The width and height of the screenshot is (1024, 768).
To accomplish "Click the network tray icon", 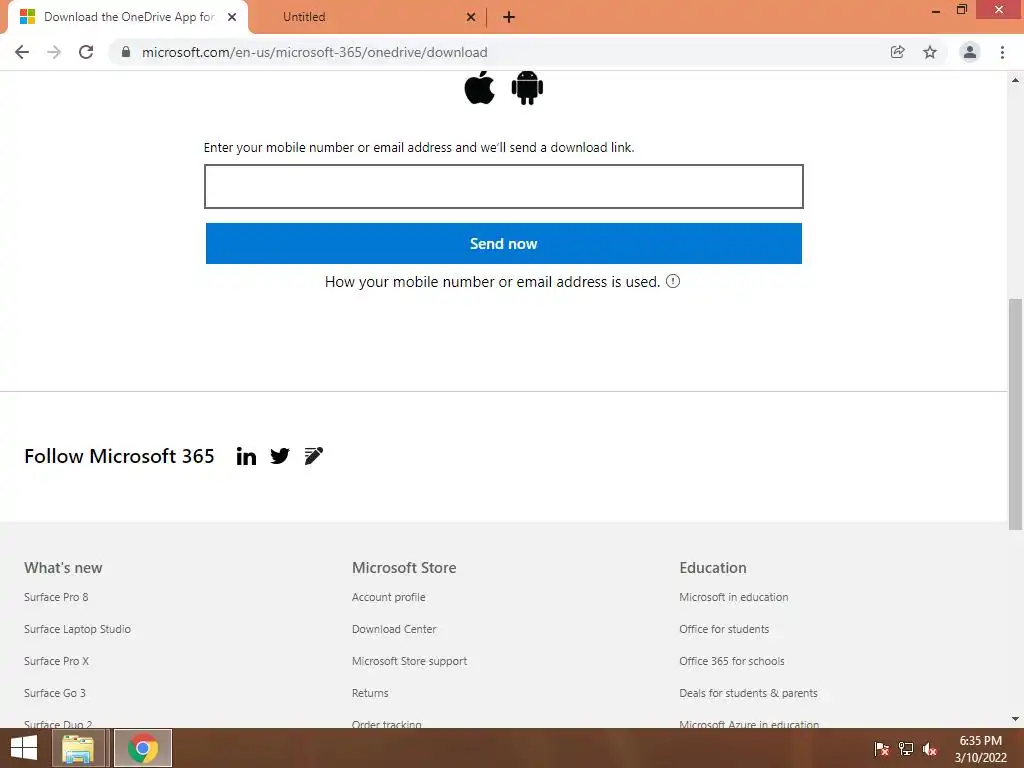I will point(906,749).
